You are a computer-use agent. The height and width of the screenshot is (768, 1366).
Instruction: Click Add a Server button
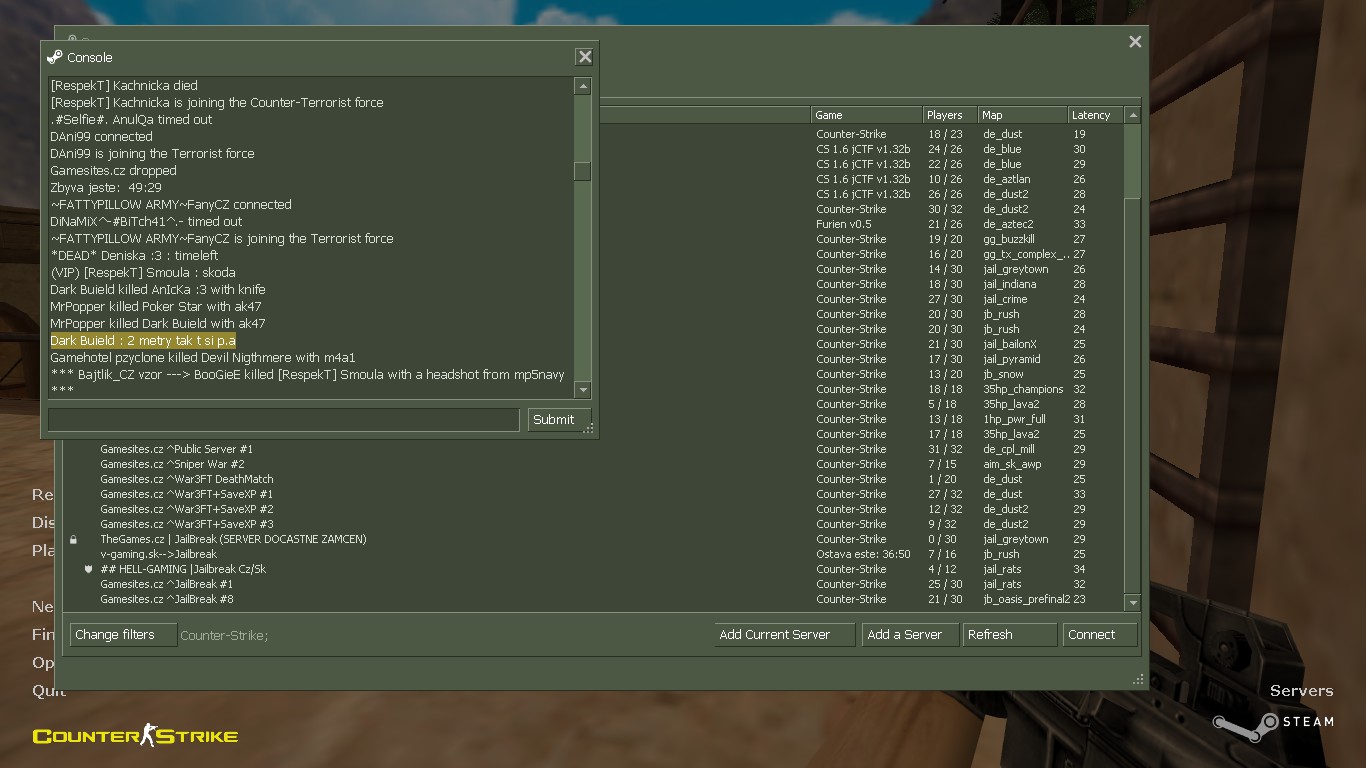[x=909, y=635]
